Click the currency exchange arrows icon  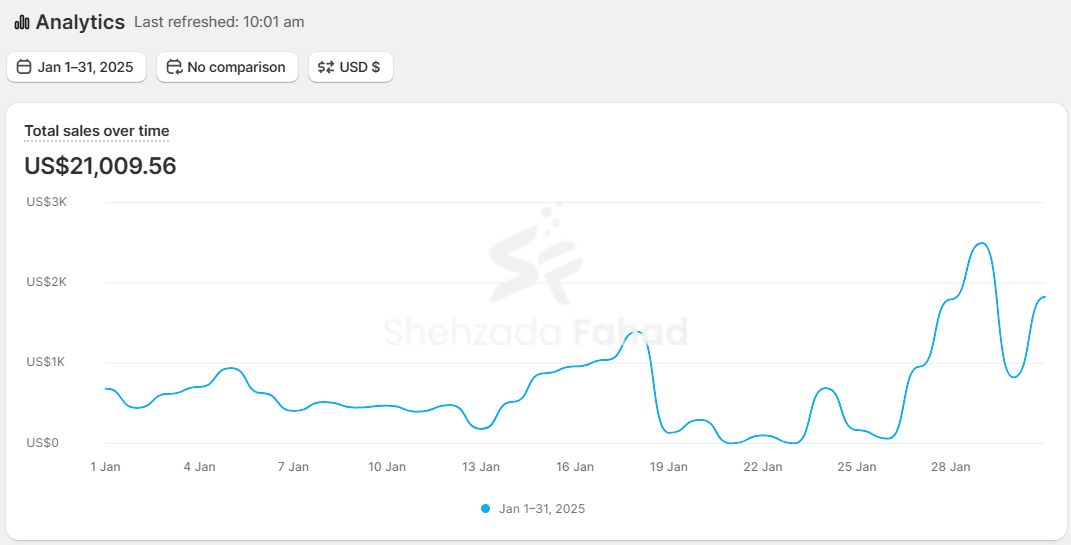[x=326, y=67]
